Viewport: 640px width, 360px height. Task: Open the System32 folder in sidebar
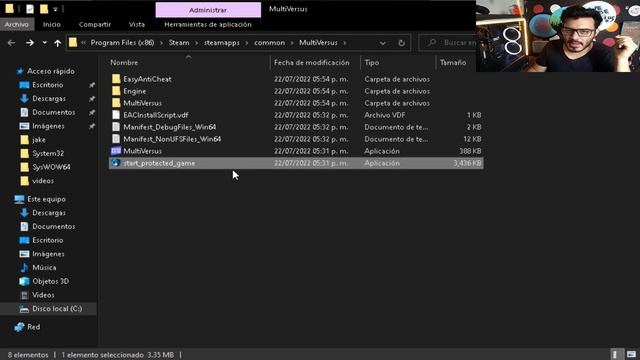[48, 153]
